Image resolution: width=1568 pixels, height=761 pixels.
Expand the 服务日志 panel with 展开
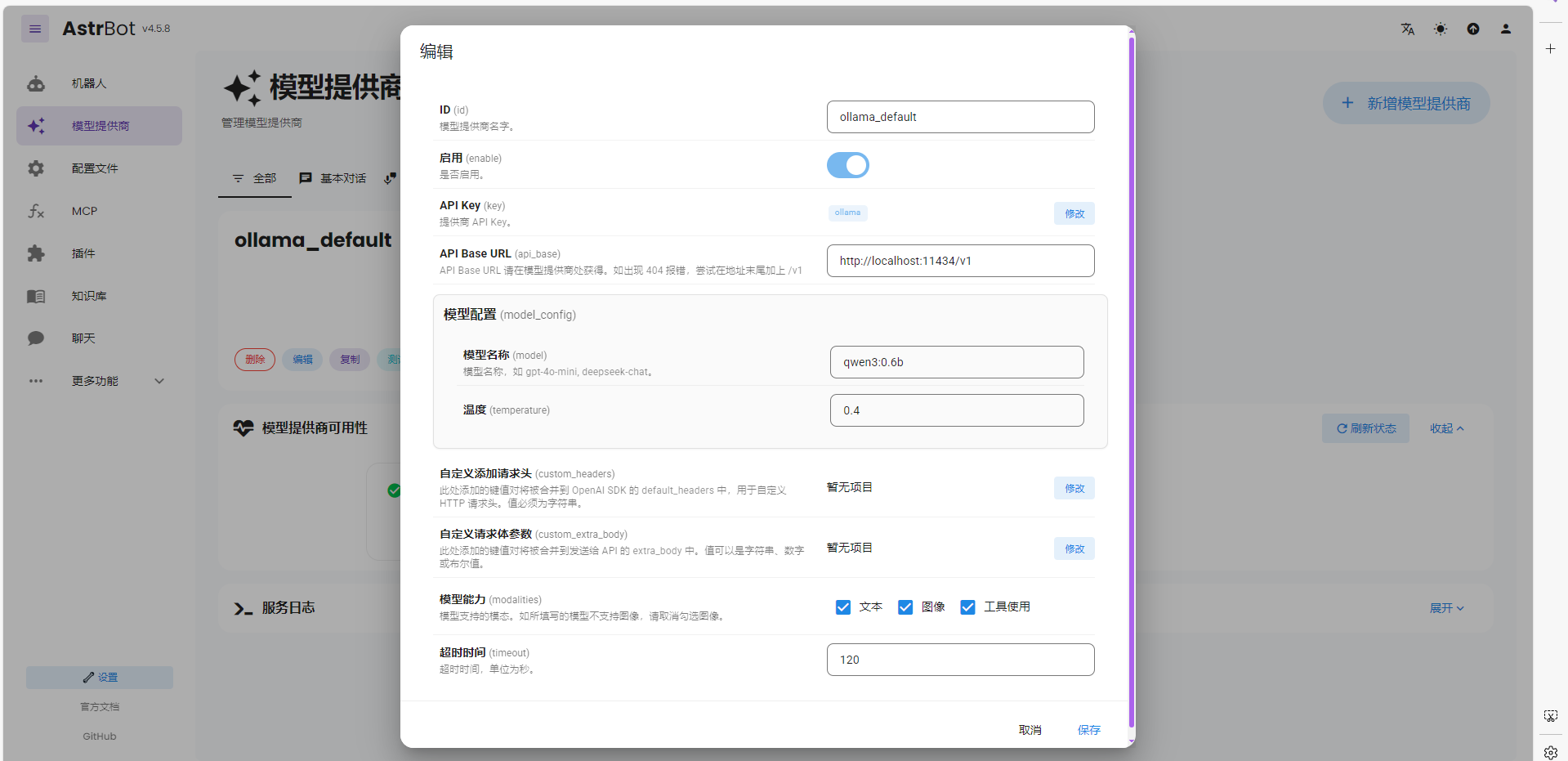1445,608
